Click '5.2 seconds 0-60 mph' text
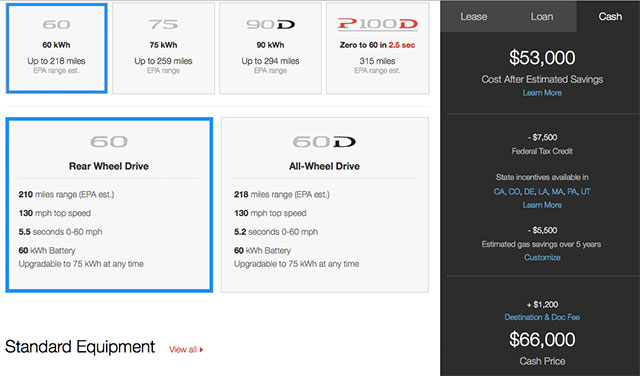This screenshot has width=640, height=376. click(276, 232)
